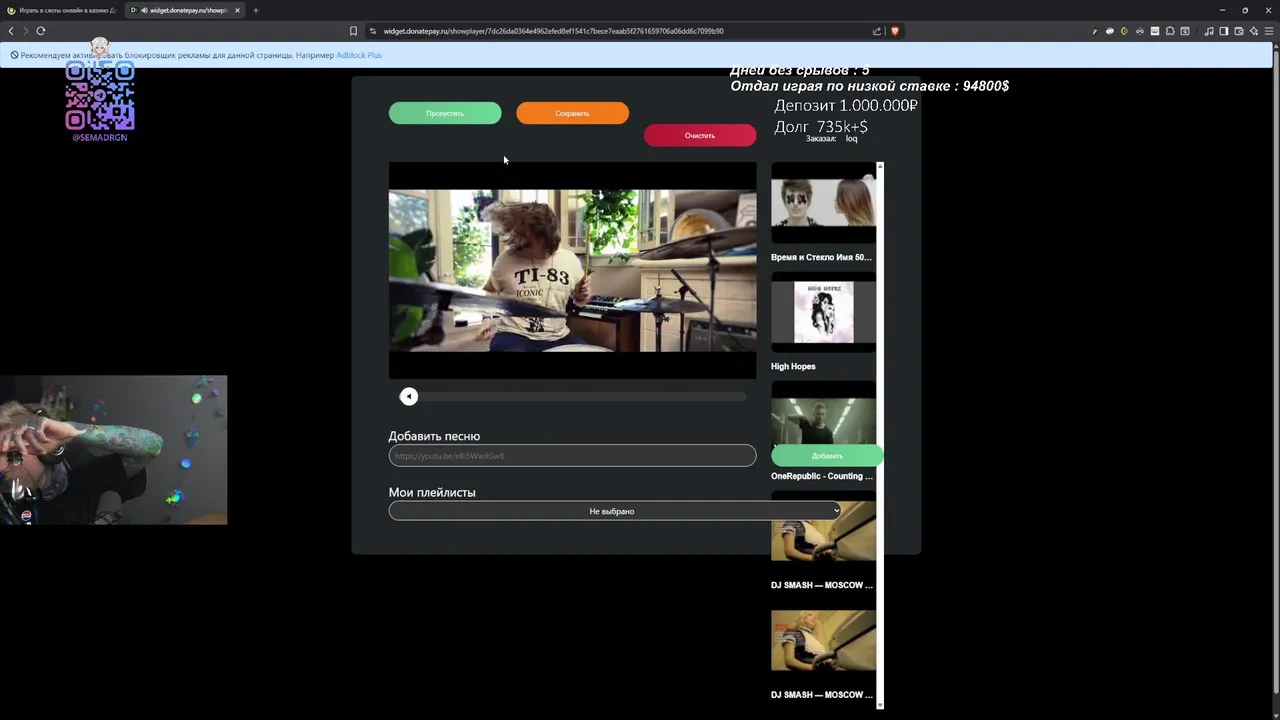This screenshot has width=1280, height=720.
Task: Select the Время и Стекло thumbnail
Action: 823,204
